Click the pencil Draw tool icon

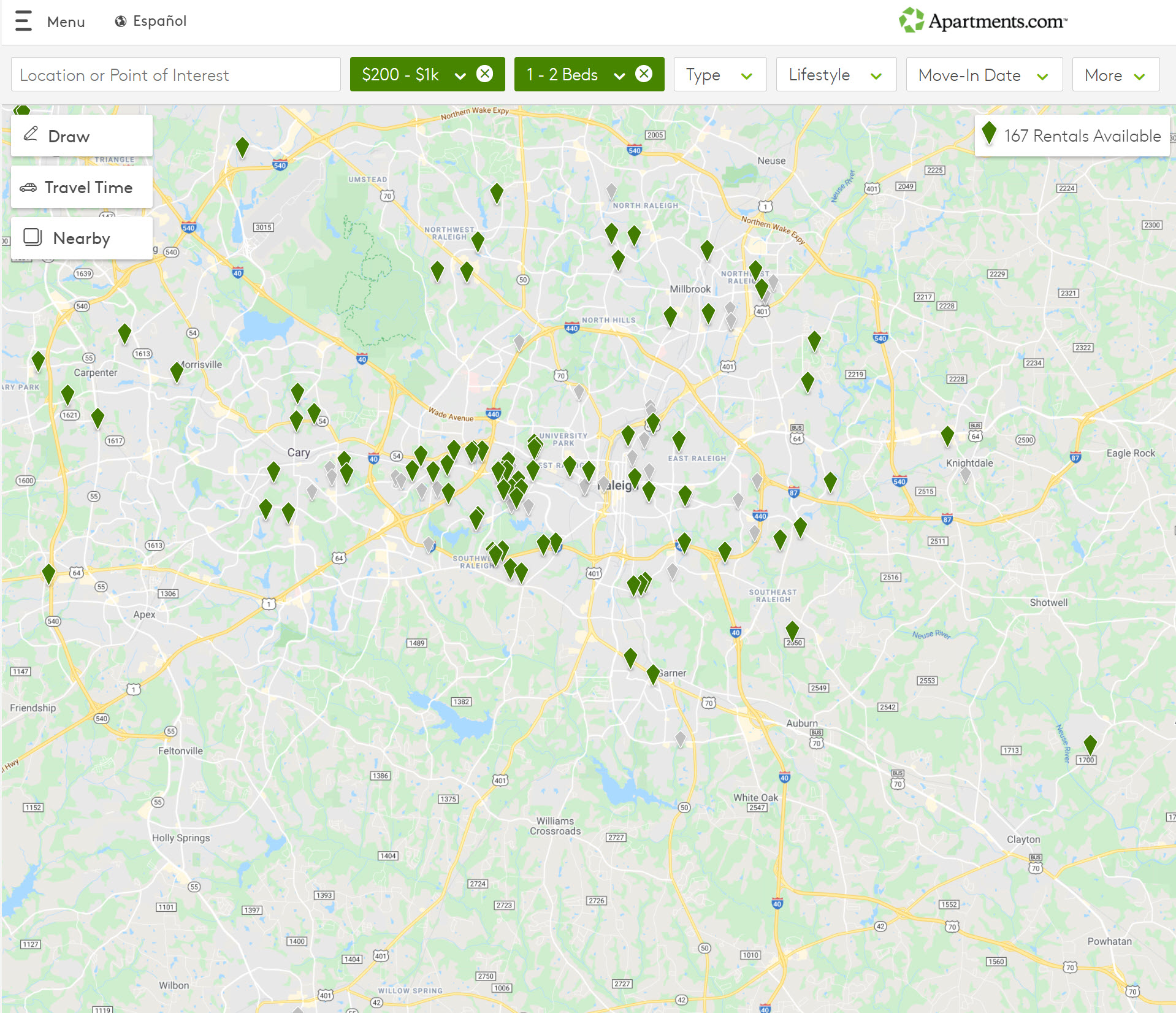[31, 134]
